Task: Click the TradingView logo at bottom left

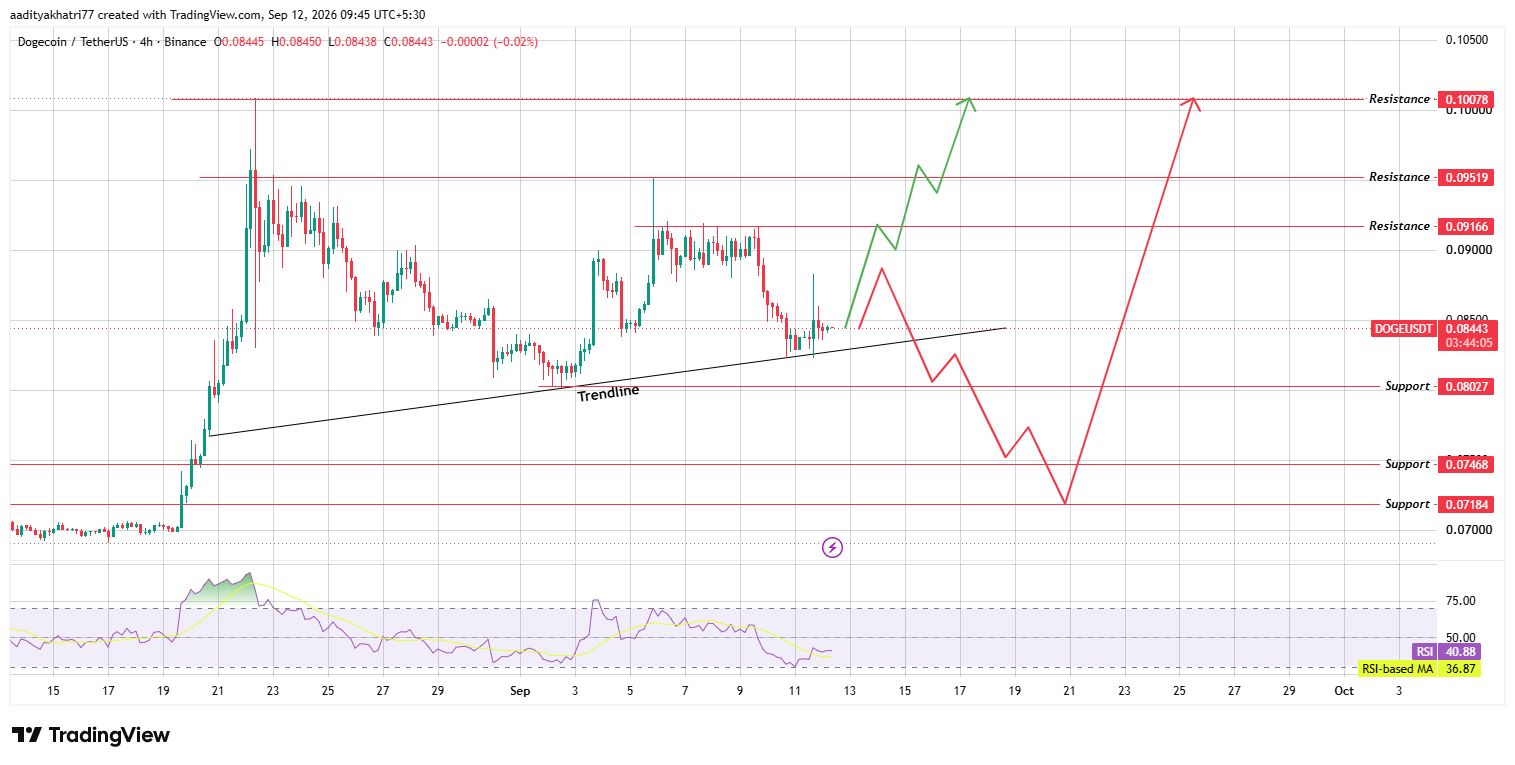Action: tap(91, 735)
